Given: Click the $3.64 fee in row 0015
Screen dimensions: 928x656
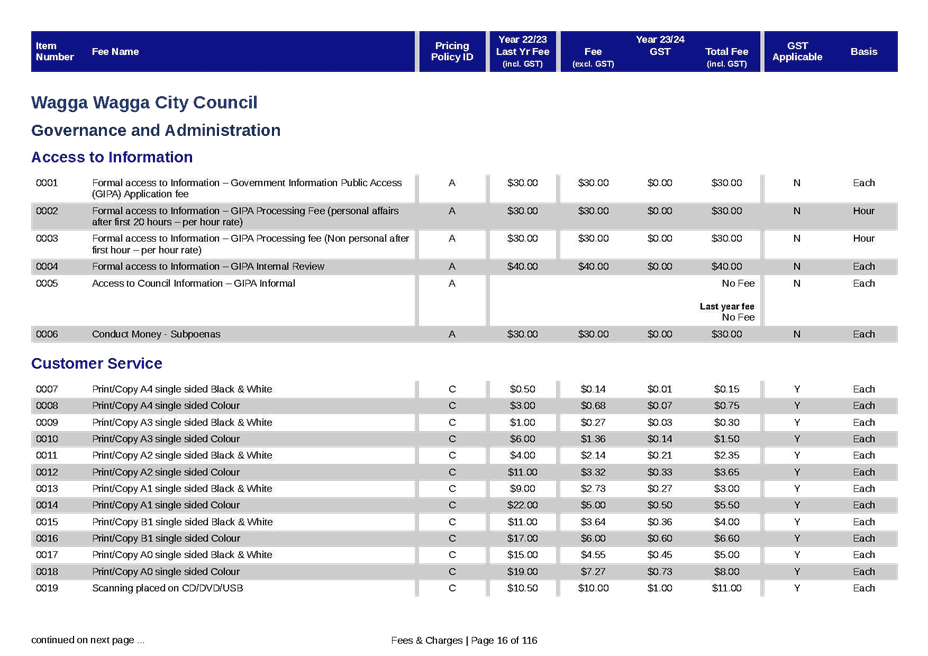Looking at the screenshot, I should point(592,522).
